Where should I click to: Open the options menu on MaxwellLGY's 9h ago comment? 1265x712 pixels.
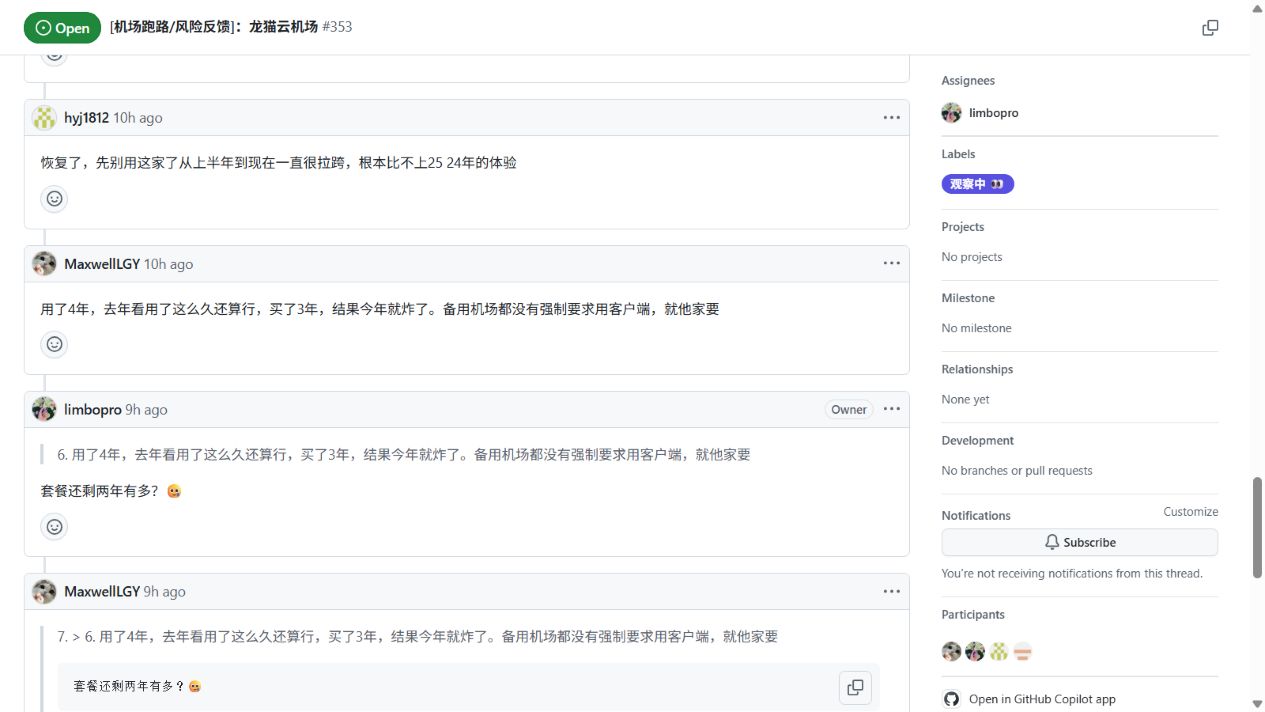[x=892, y=591]
